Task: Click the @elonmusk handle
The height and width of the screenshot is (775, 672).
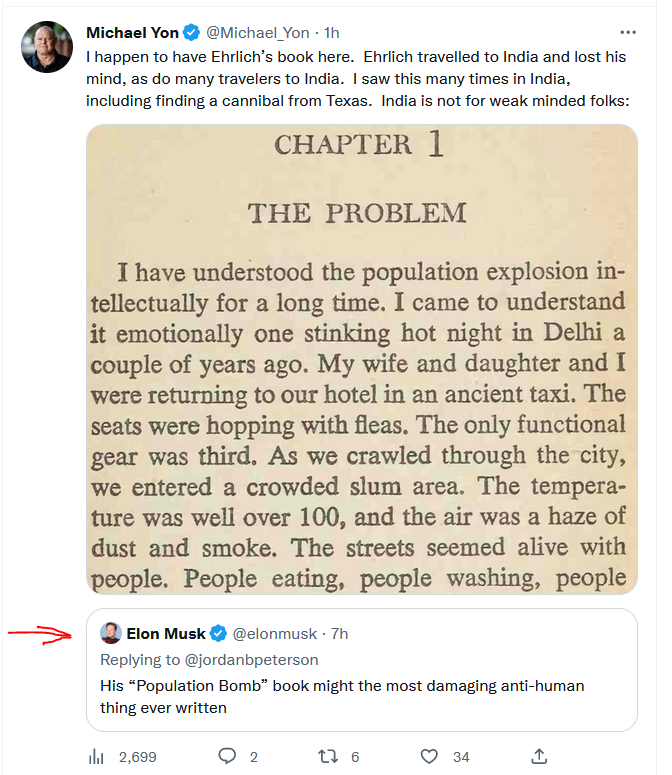Action: coord(274,634)
